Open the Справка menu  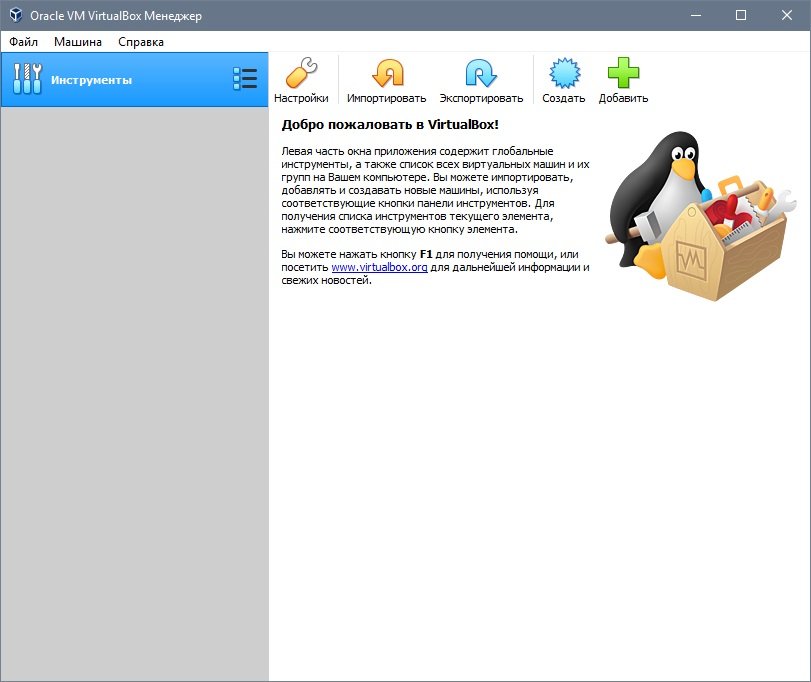tap(141, 42)
